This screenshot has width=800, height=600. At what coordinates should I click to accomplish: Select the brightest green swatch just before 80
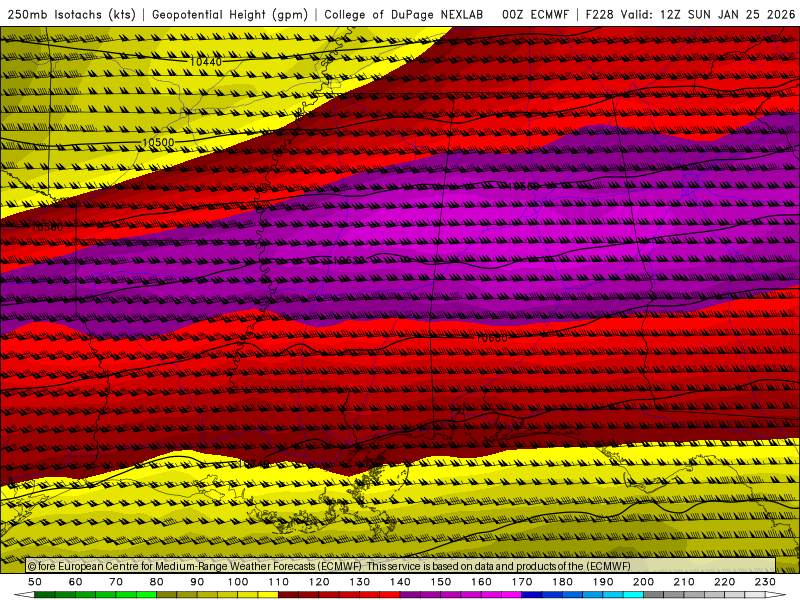[x=146, y=595]
